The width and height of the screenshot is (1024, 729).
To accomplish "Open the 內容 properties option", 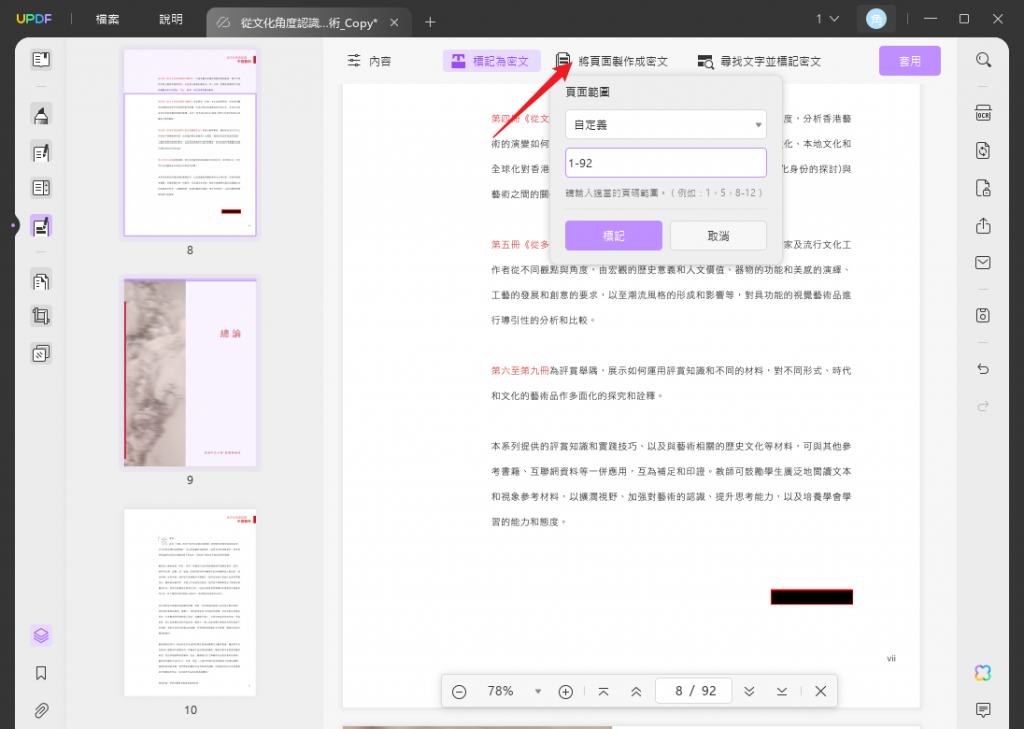I will 369,61.
